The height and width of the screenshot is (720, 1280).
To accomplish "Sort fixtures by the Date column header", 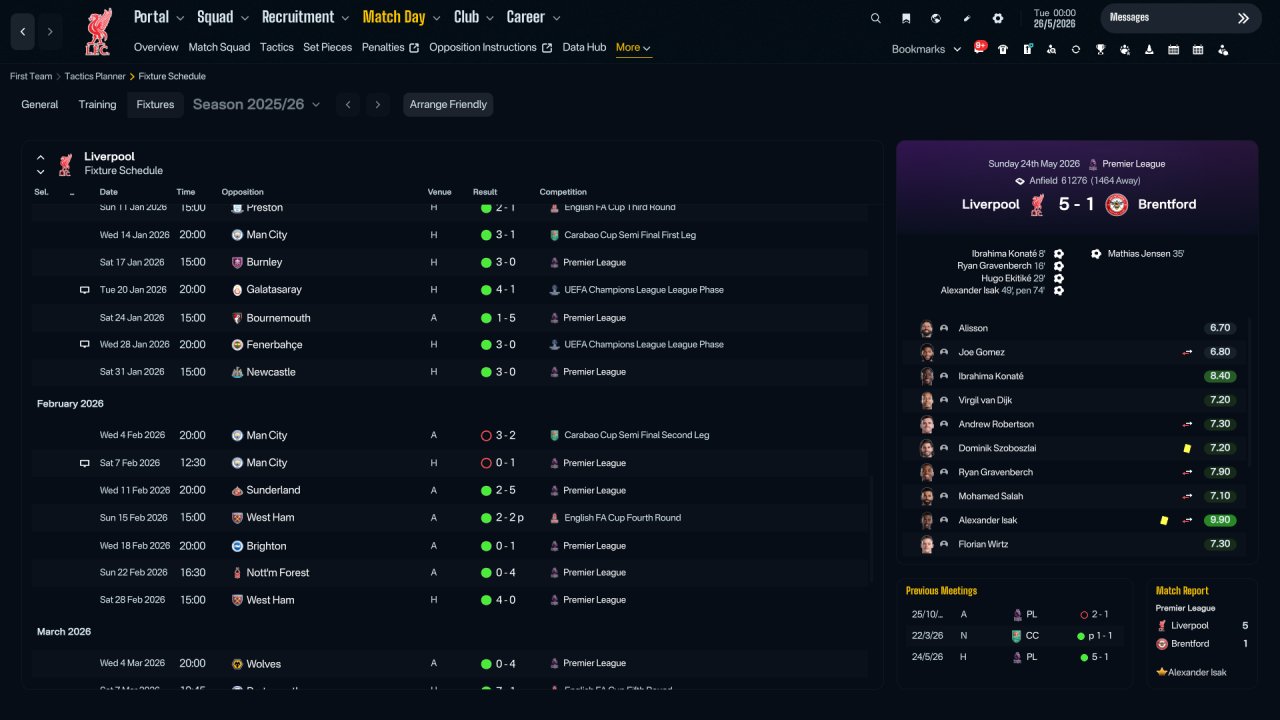I will [109, 192].
